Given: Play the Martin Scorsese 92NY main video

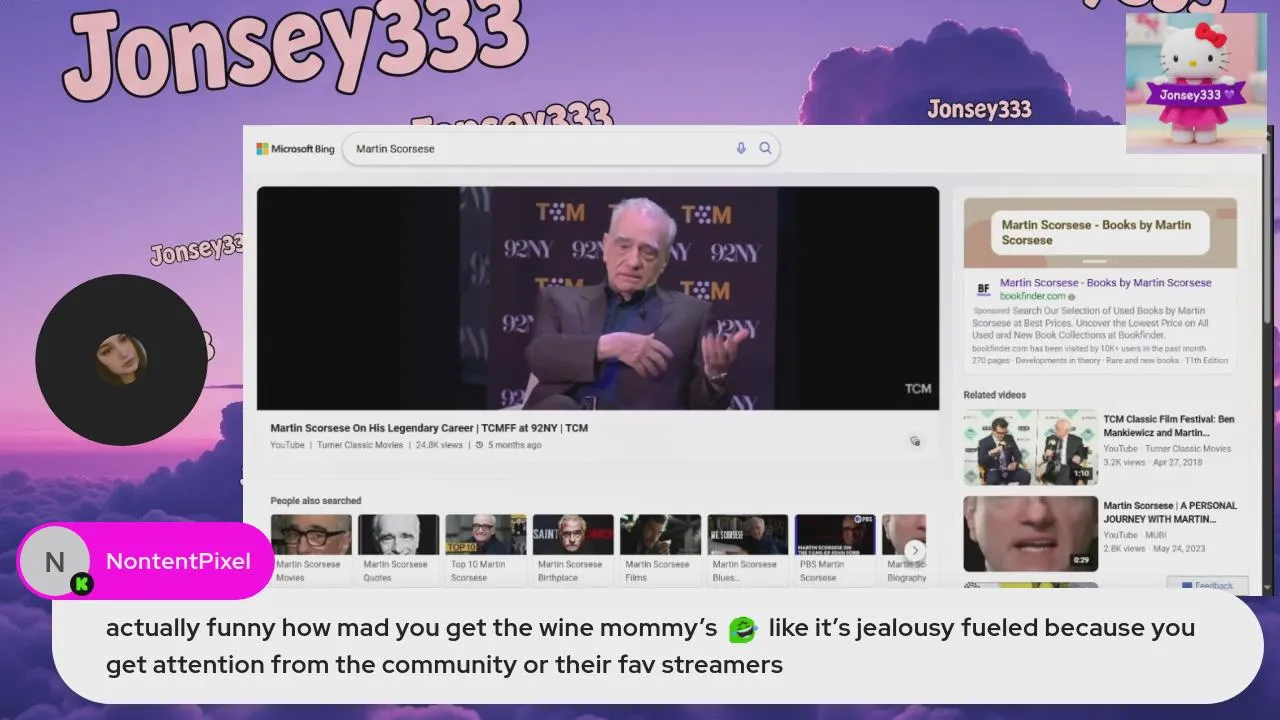Looking at the screenshot, I should click(598, 298).
